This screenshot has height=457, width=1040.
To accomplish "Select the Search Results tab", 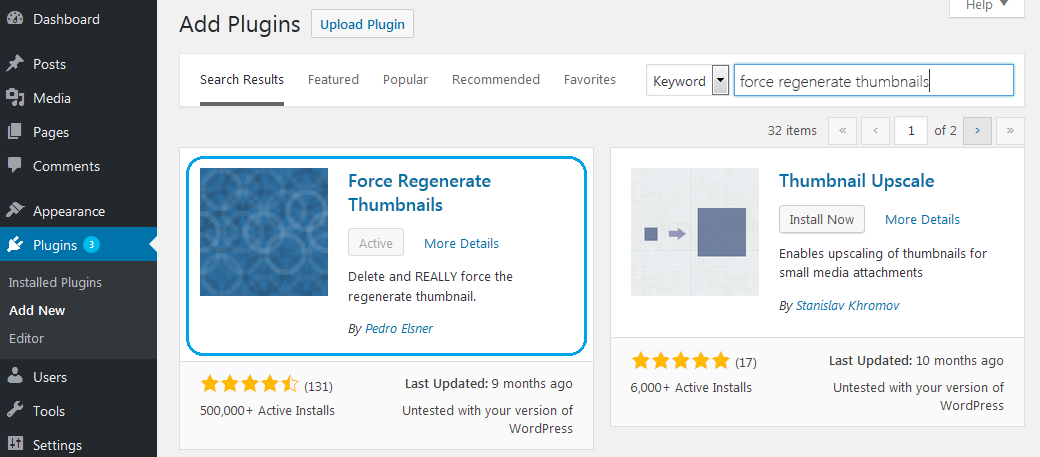I will 242,80.
